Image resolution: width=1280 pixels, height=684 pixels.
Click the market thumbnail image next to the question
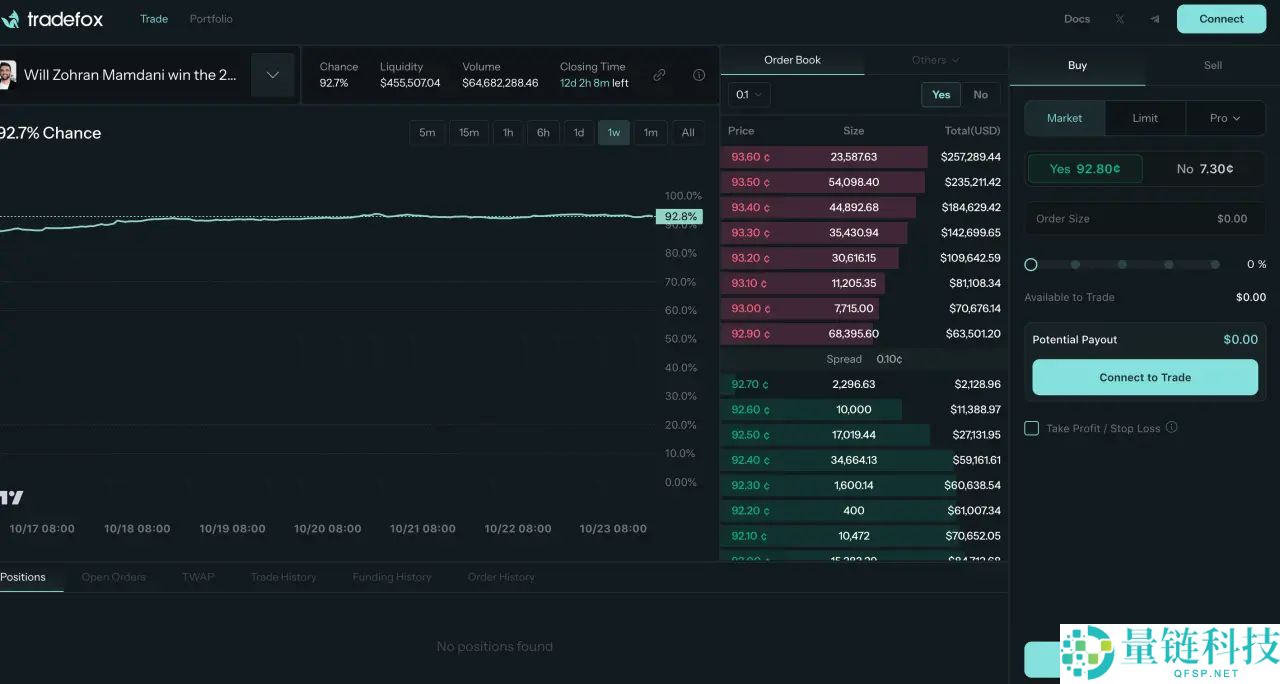7,74
